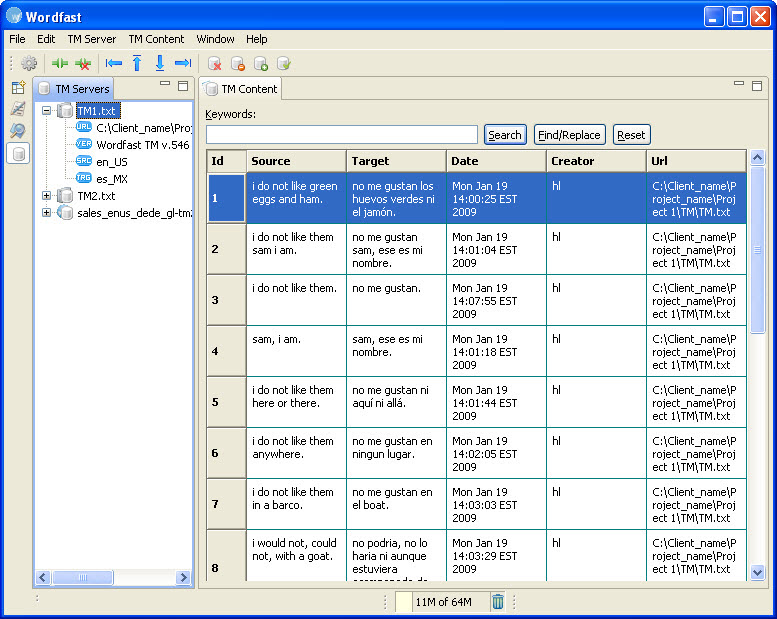Click the Source column header
The image size is (777, 619).
tap(296, 161)
